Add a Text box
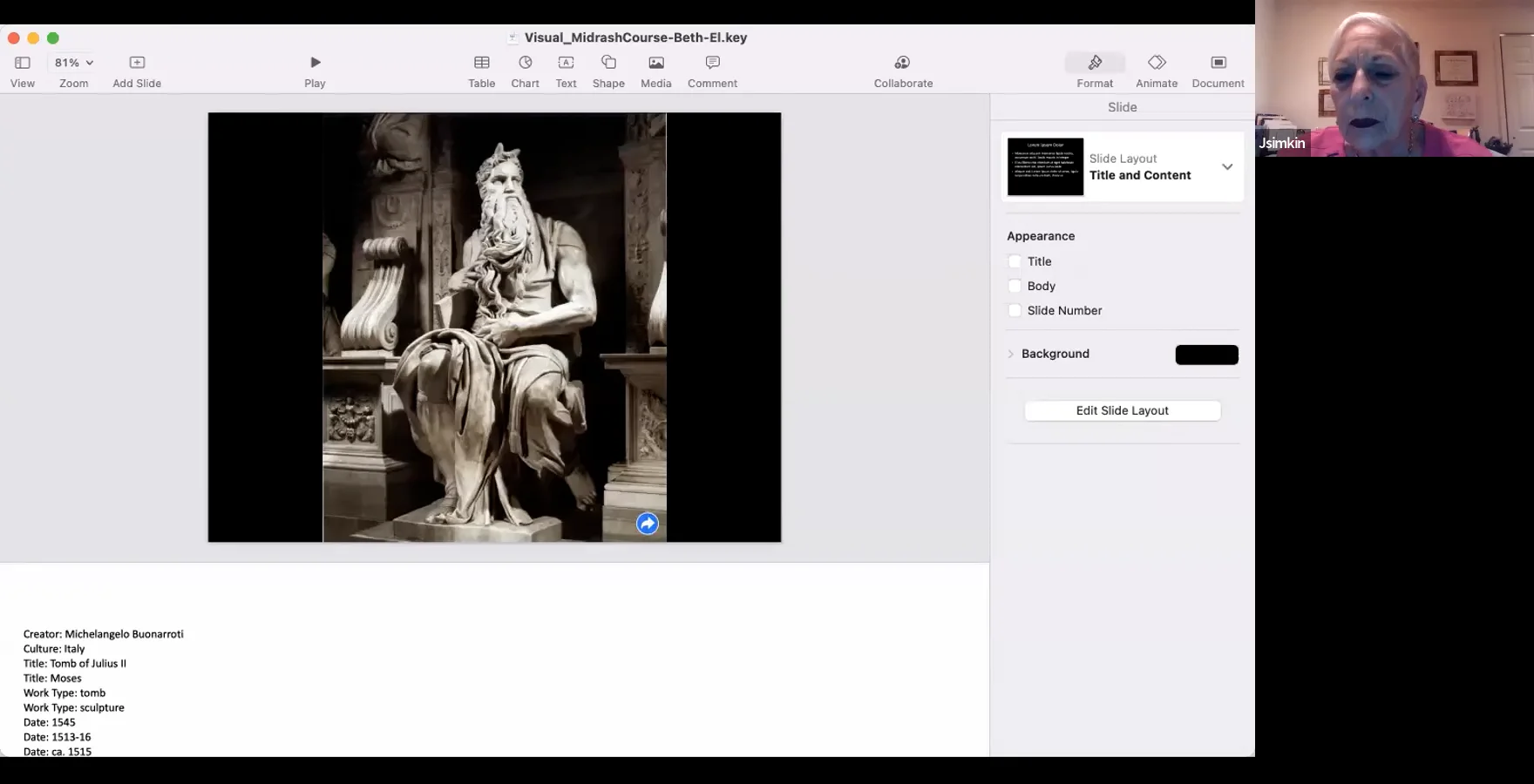The width and height of the screenshot is (1534, 784). [566, 63]
